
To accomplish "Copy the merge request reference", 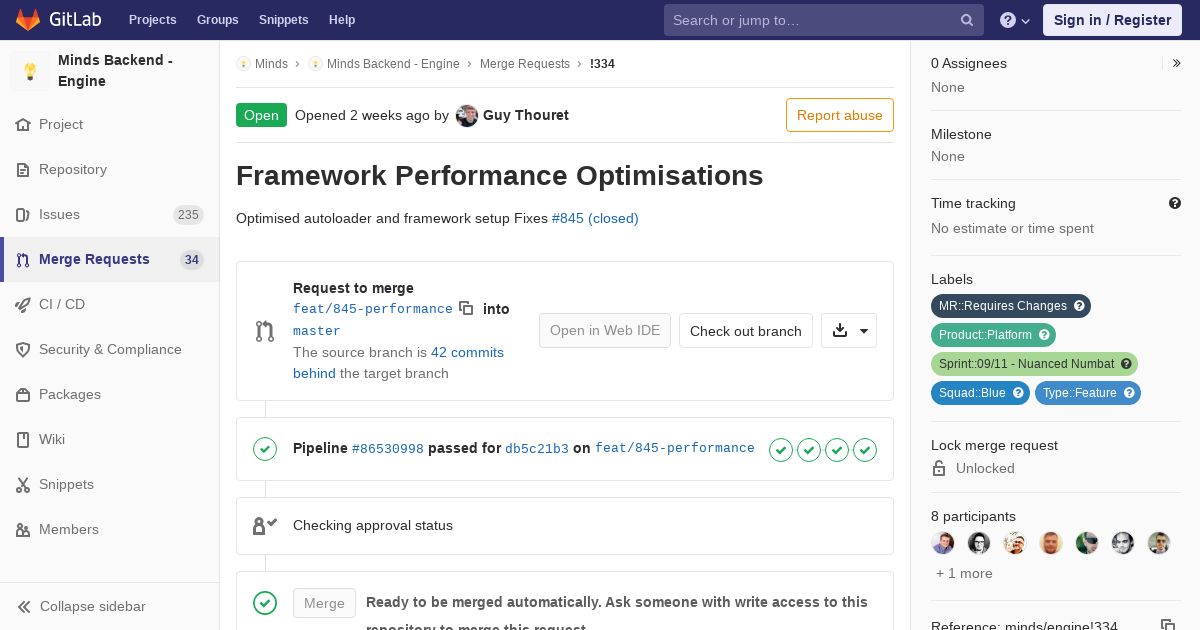I will point(1167,625).
